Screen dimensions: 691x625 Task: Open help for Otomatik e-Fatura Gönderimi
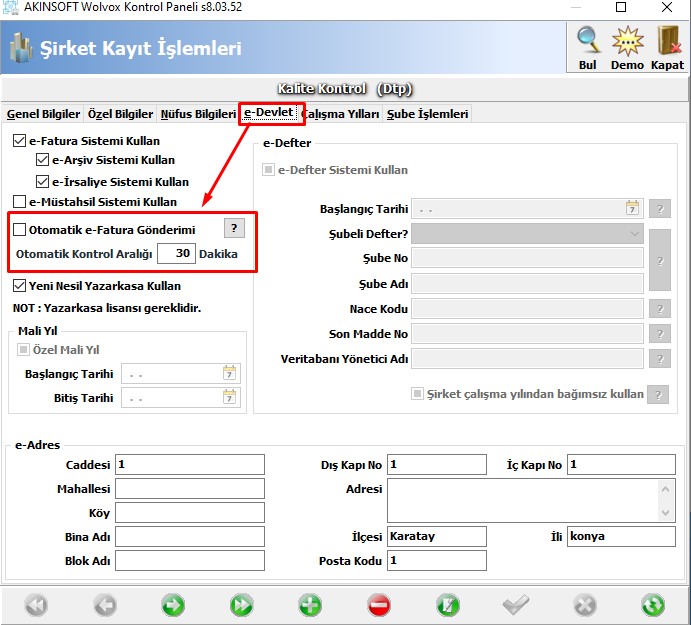click(234, 228)
